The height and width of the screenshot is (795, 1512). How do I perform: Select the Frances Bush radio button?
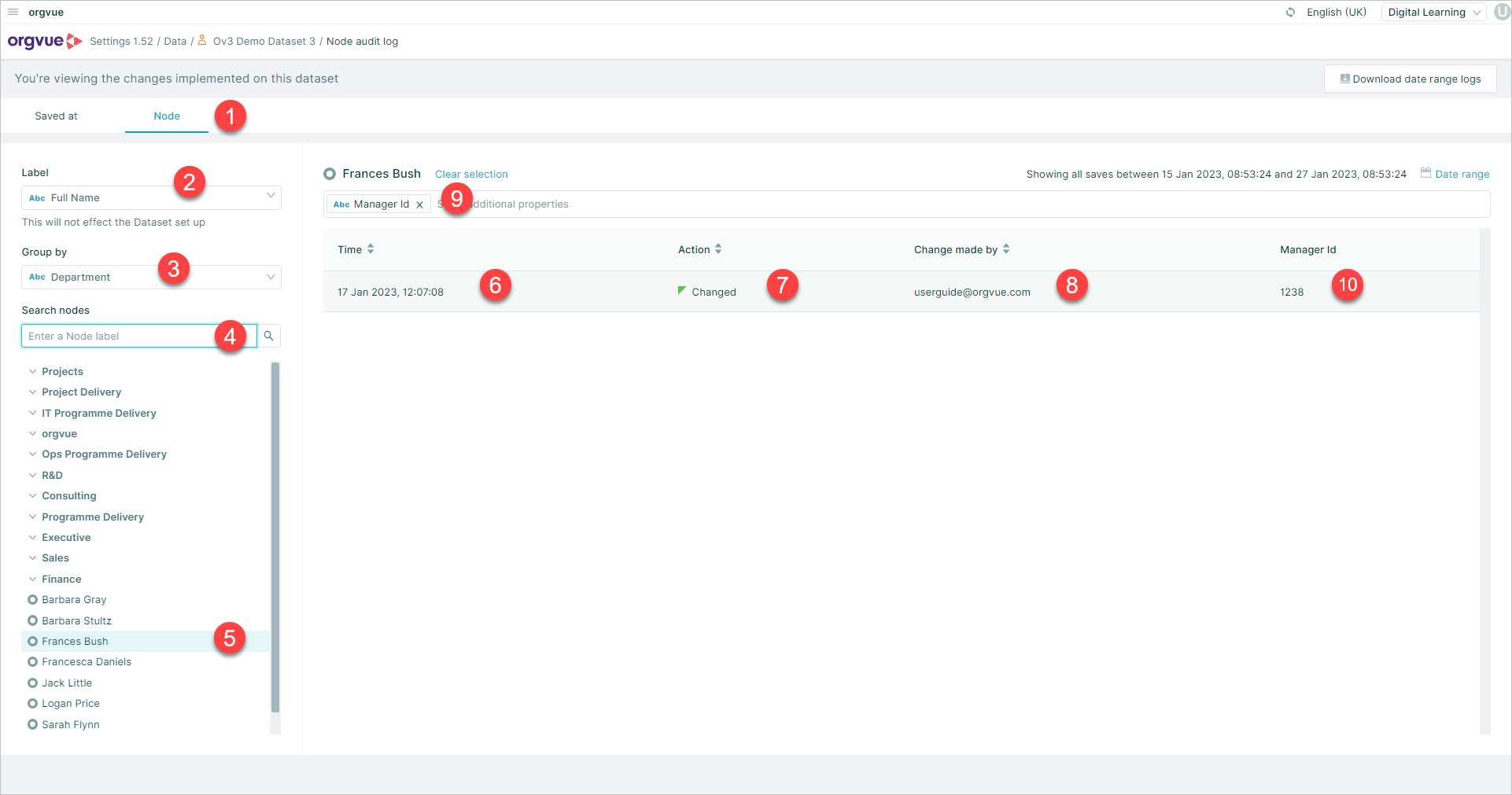(32, 641)
